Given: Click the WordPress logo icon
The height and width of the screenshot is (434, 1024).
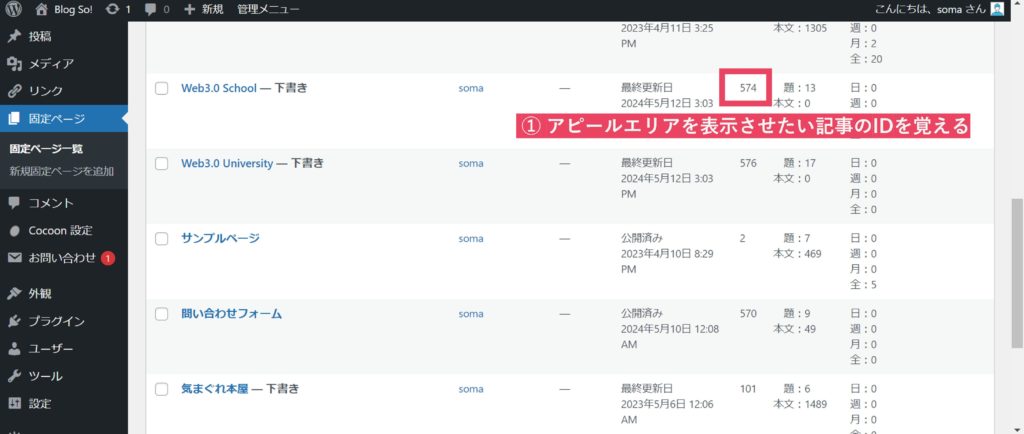Looking at the screenshot, I should 14,9.
